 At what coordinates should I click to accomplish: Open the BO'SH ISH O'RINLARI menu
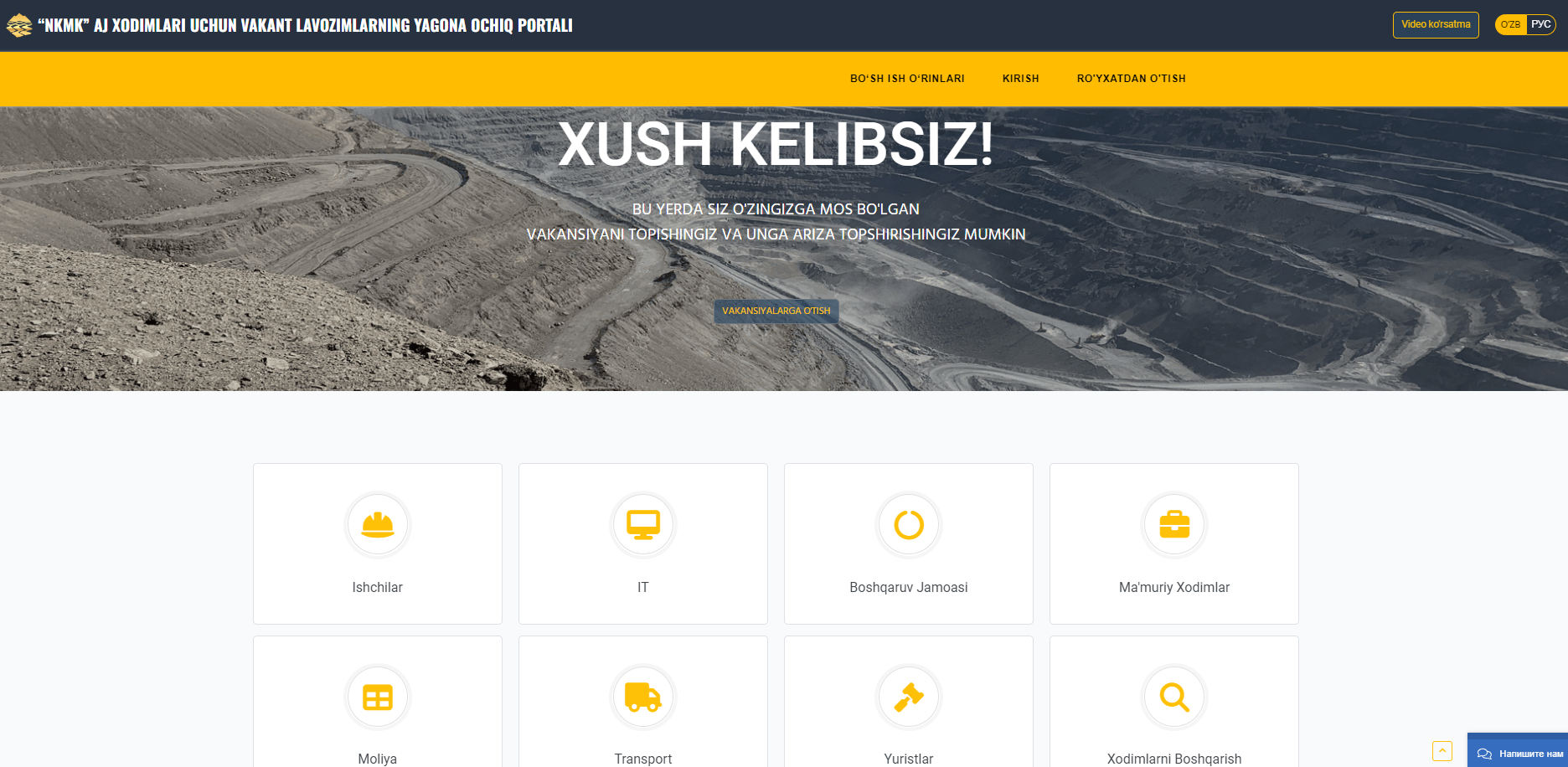point(907,79)
